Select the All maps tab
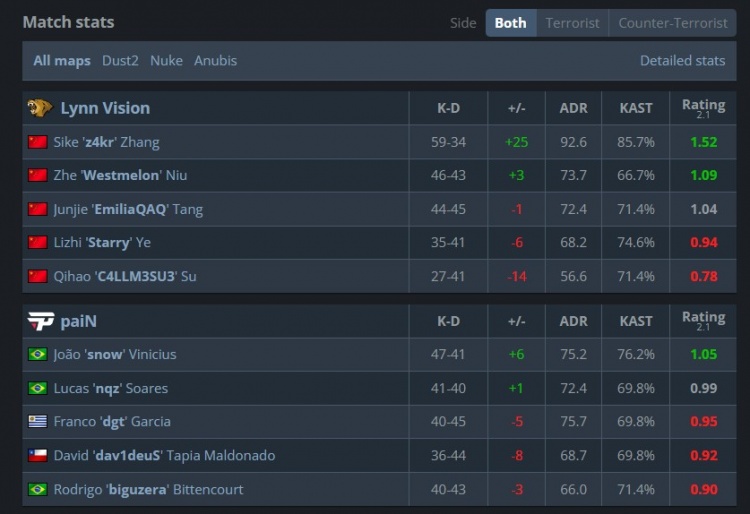 (62, 61)
